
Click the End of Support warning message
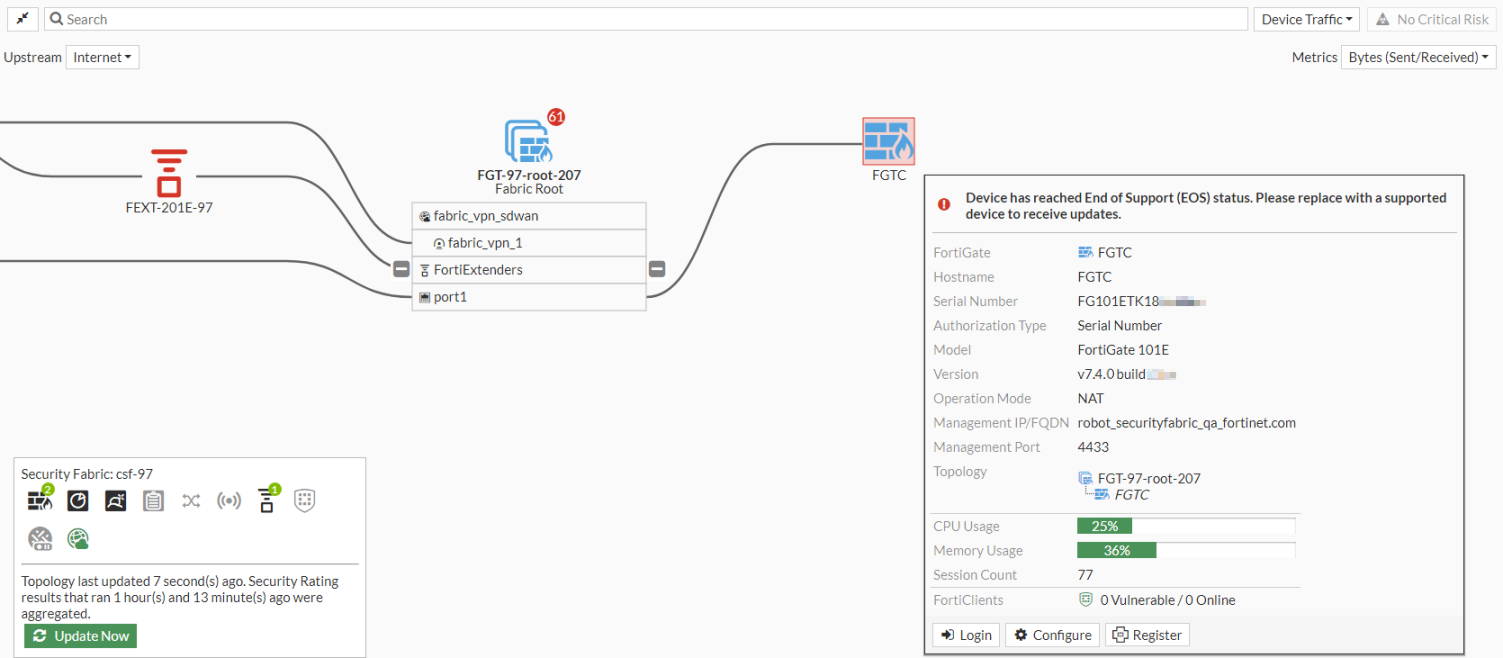pos(1206,205)
